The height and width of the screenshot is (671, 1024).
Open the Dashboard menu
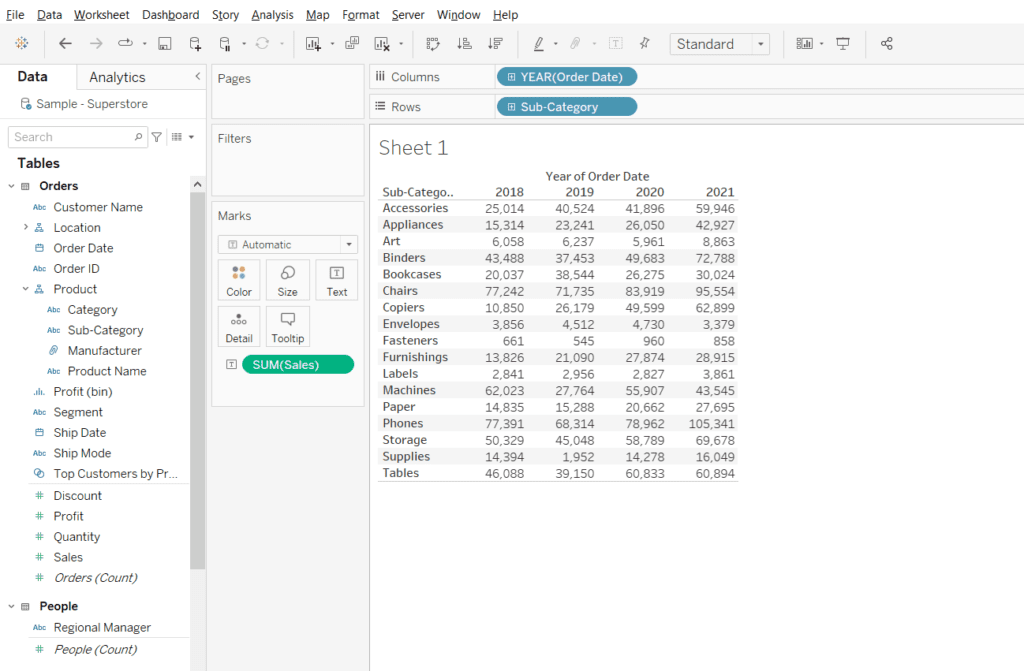click(170, 14)
